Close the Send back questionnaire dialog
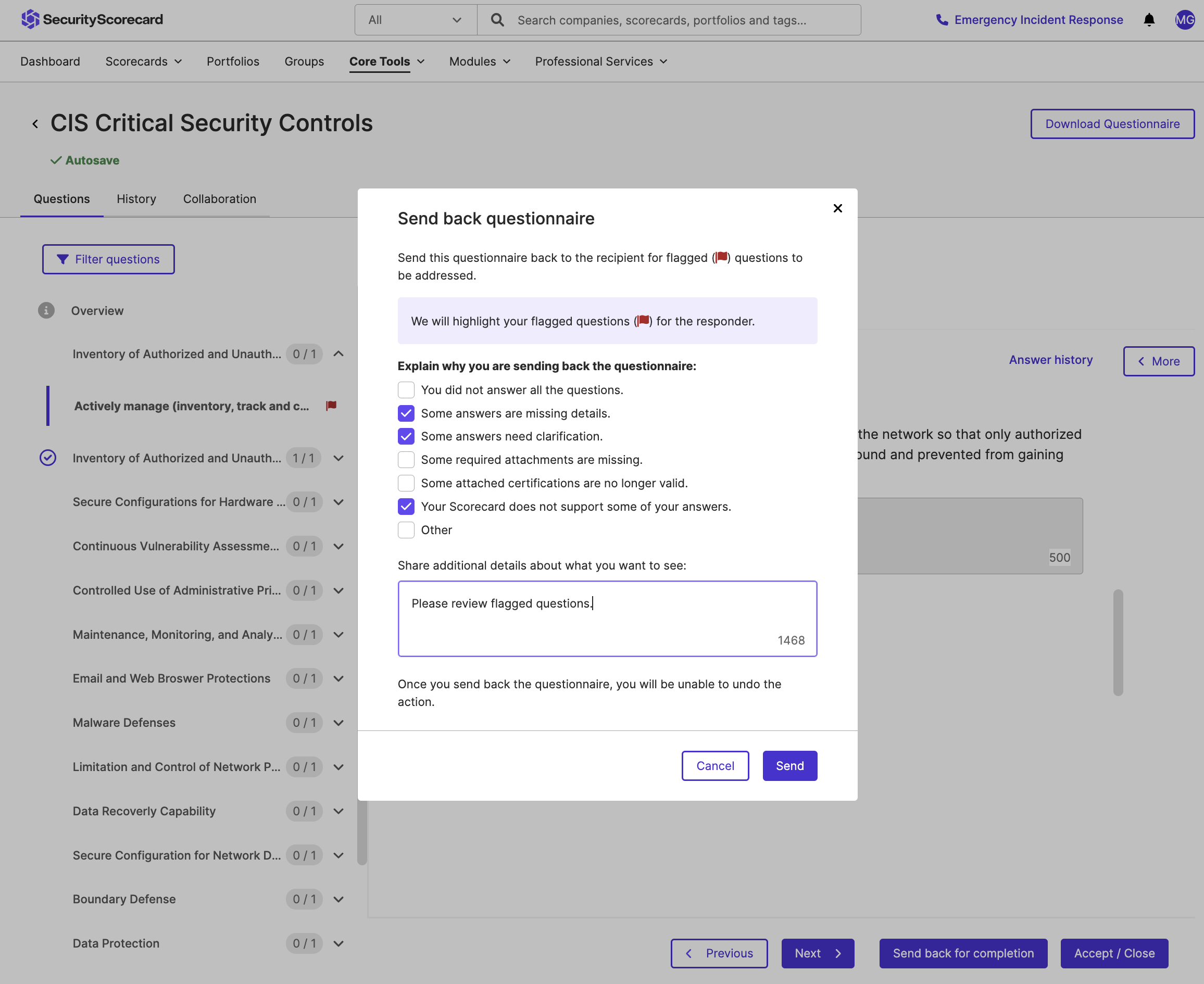This screenshot has width=1204, height=984. (837, 208)
